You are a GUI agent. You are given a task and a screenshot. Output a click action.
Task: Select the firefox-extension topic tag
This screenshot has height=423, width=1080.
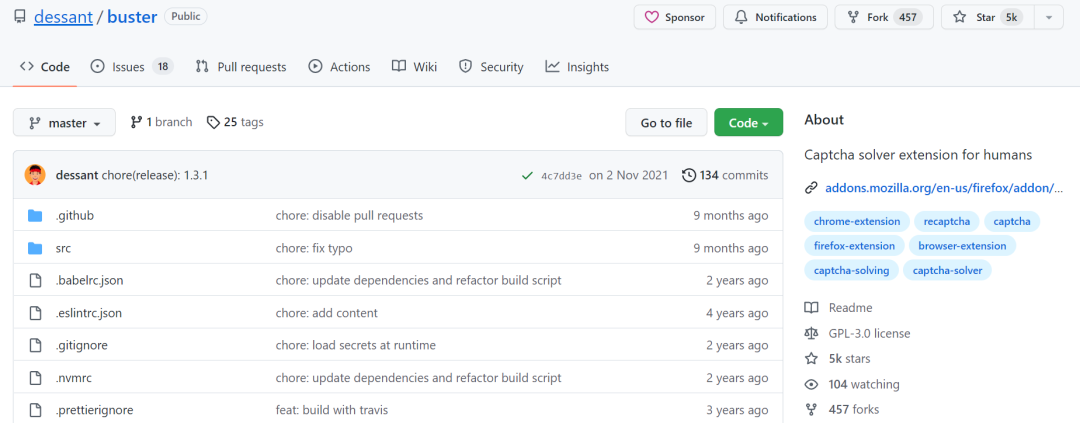coord(854,245)
